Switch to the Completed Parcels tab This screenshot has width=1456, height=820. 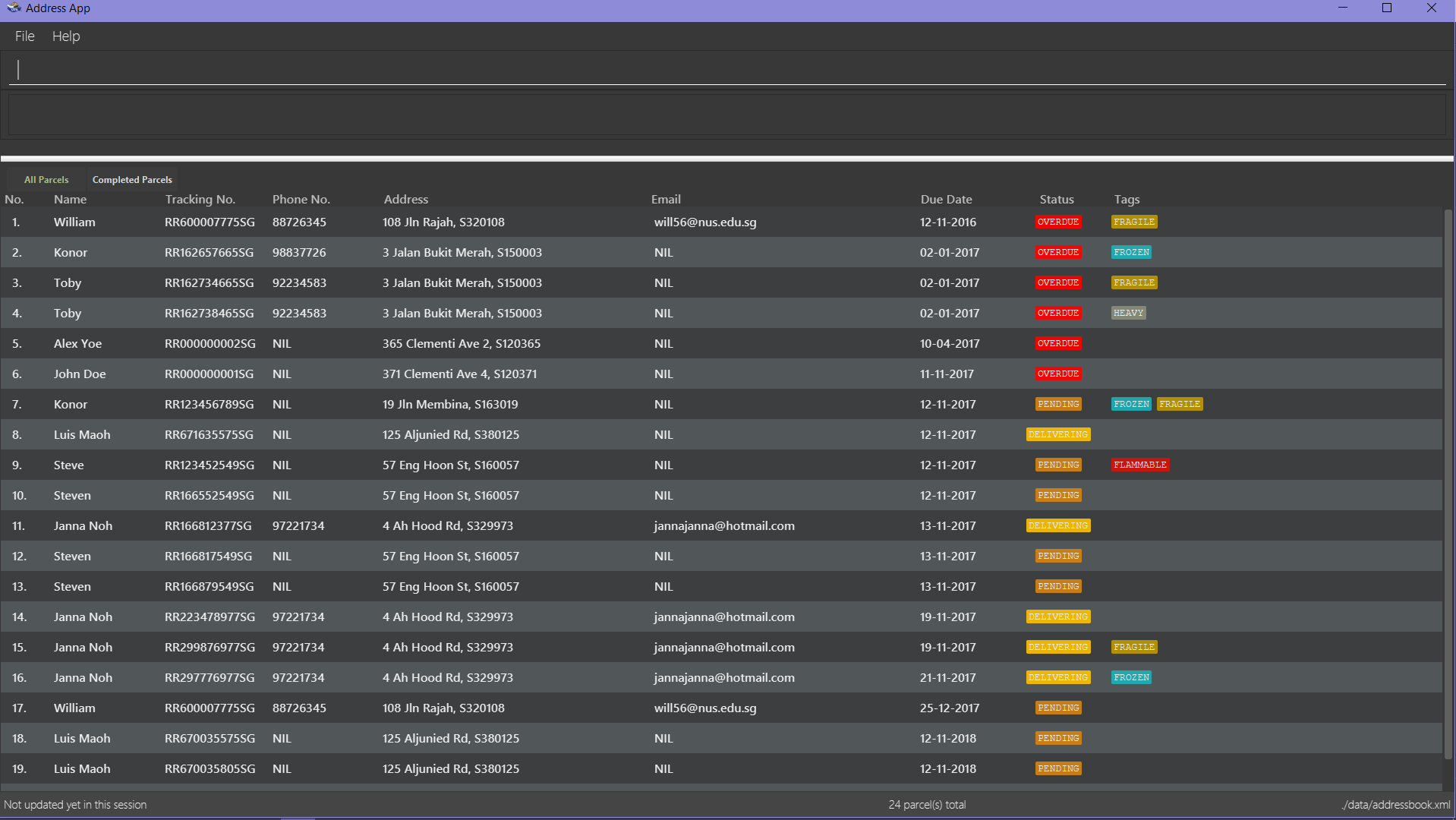click(x=132, y=180)
